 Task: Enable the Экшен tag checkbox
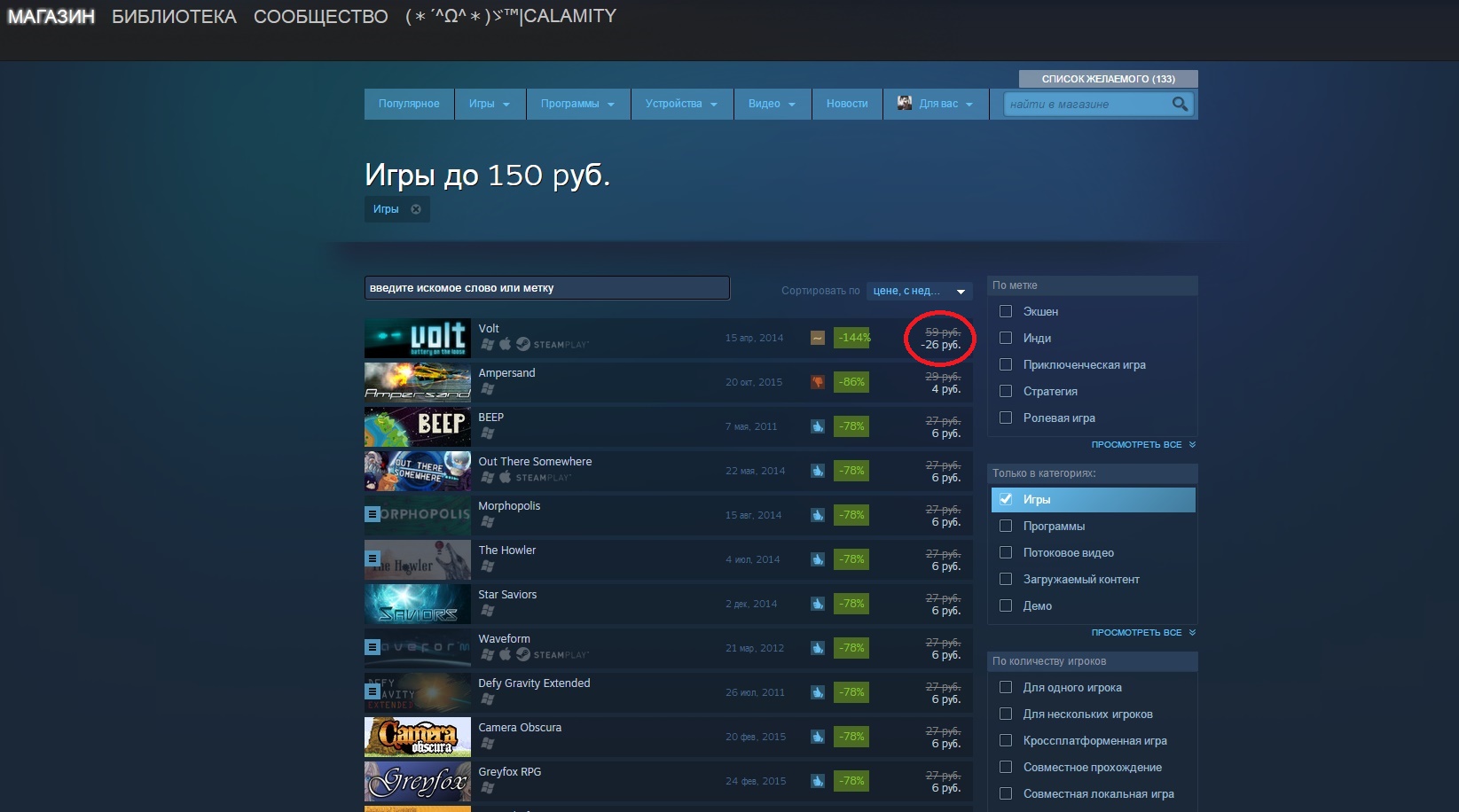(1006, 311)
